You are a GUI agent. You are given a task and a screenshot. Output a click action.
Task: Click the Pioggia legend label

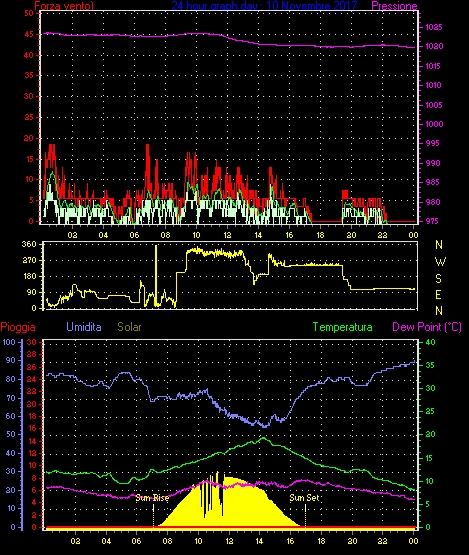(18, 327)
